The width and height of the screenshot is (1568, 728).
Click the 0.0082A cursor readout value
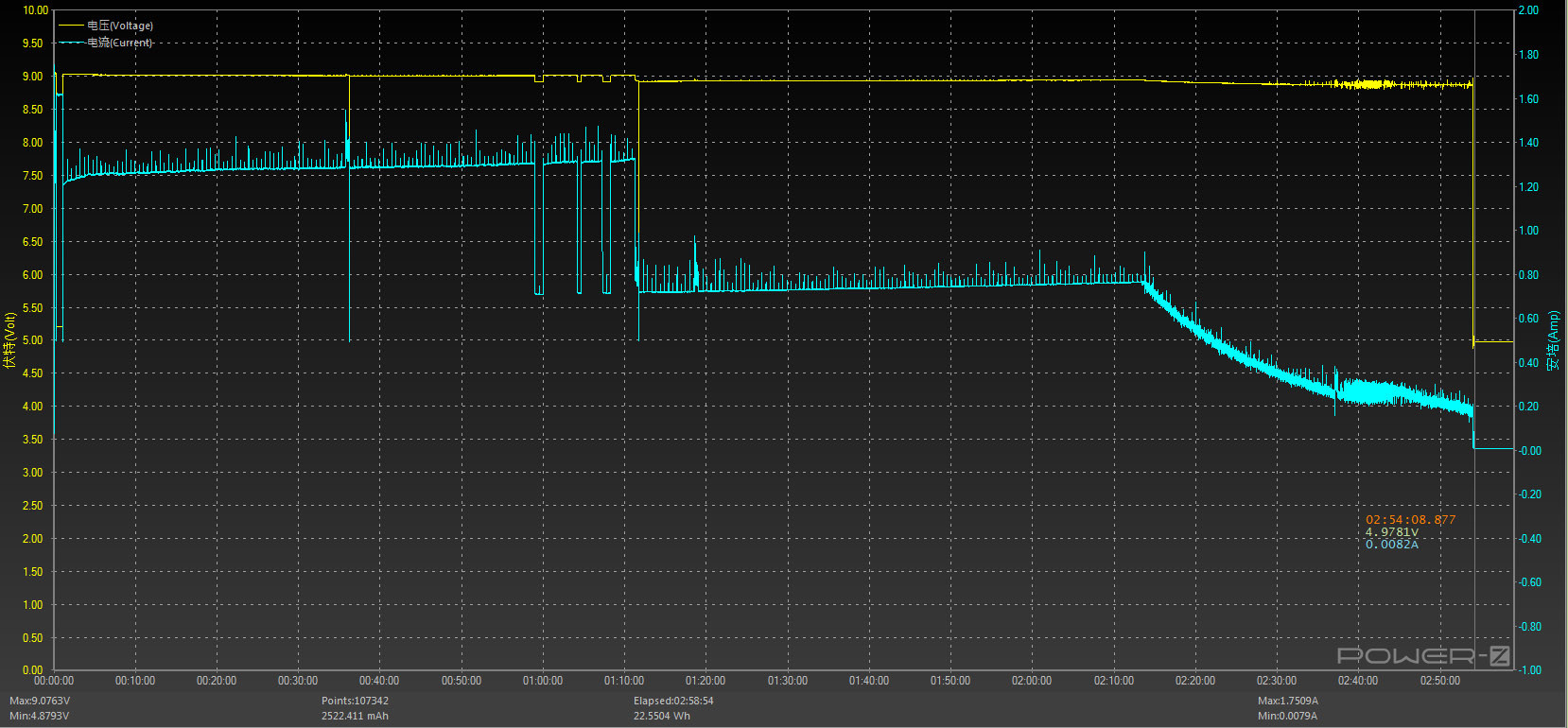(x=1391, y=545)
